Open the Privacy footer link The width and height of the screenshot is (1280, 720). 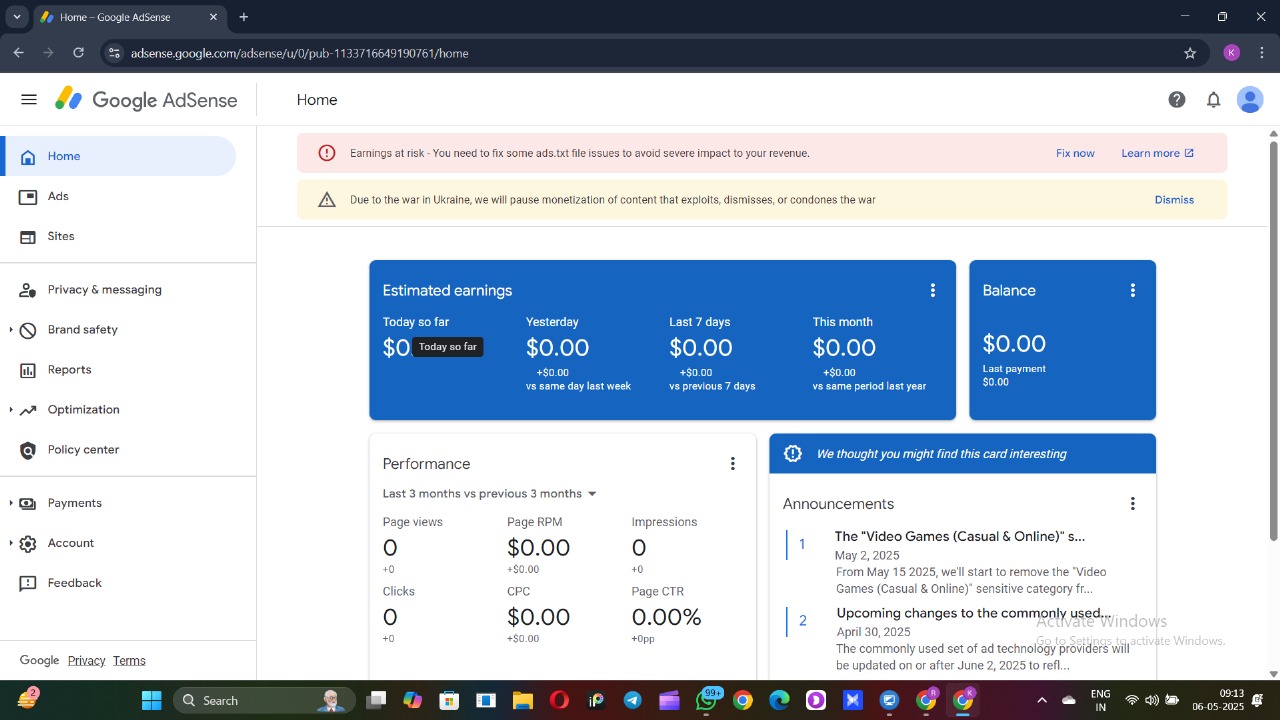(x=86, y=660)
